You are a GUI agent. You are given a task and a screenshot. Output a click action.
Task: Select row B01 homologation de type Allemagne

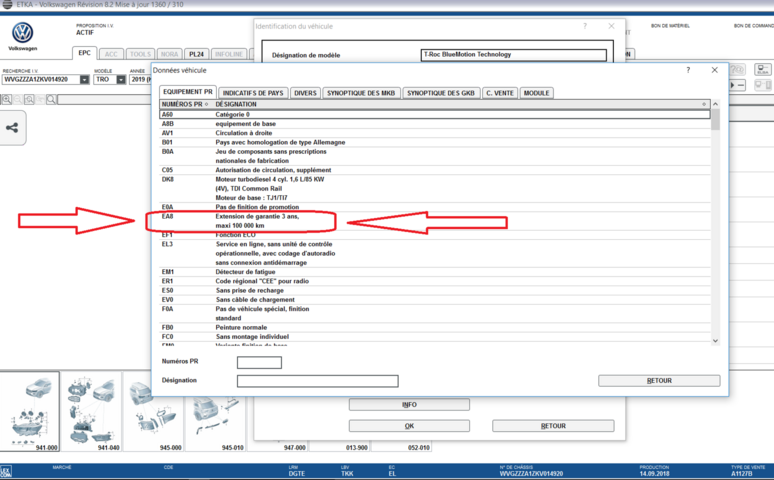pyautogui.click(x=435, y=142)
